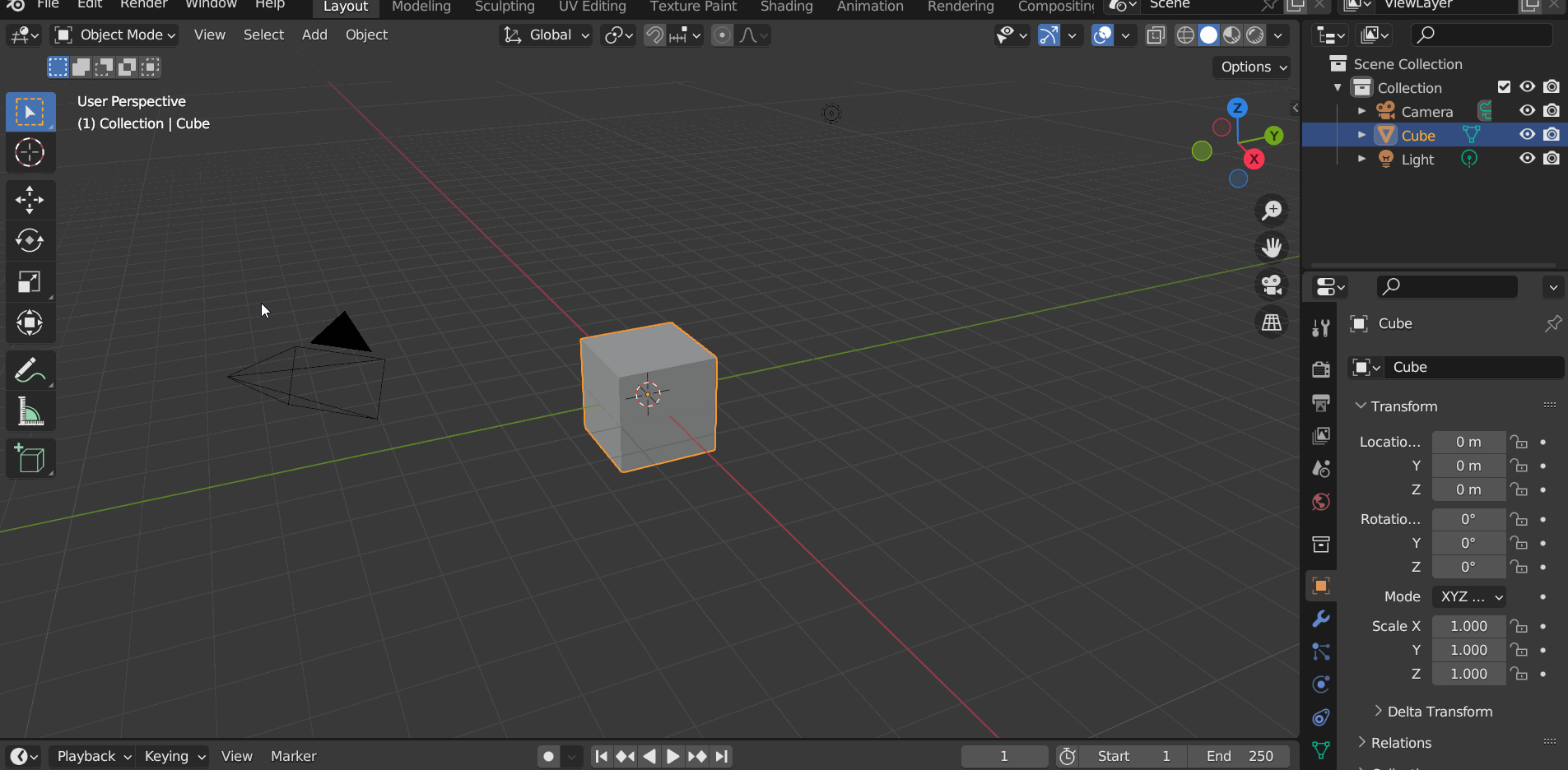The width and height of the screenshot is (1568, 770).
Task: Open the Particles properties tab
Action: pos(1321,652)
